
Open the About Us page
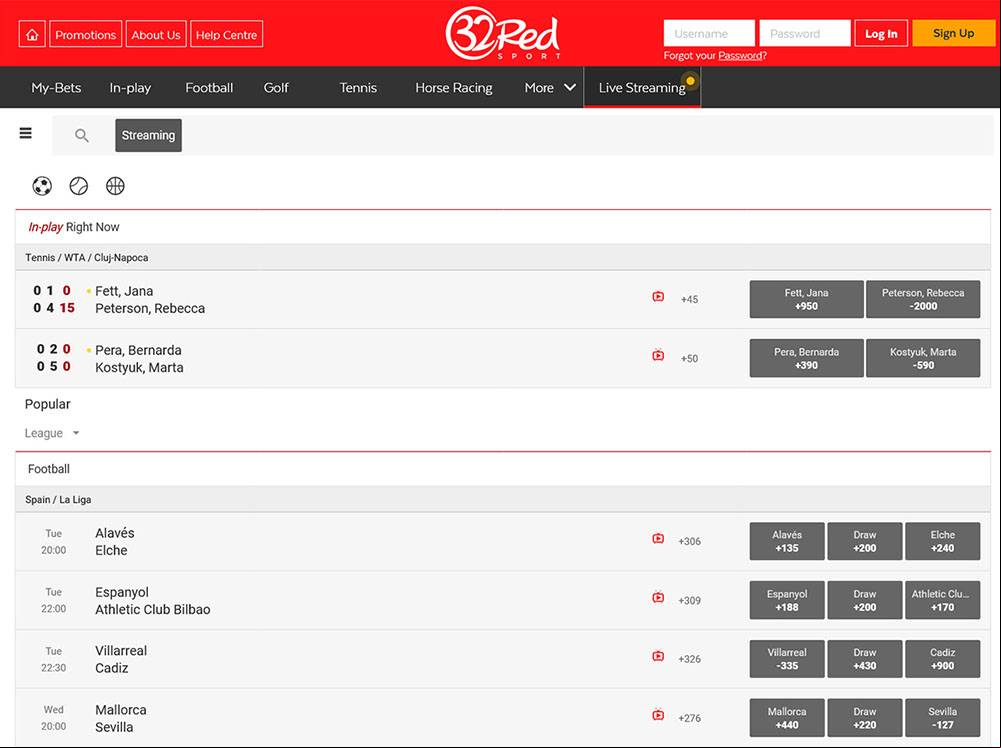[156, 34]
